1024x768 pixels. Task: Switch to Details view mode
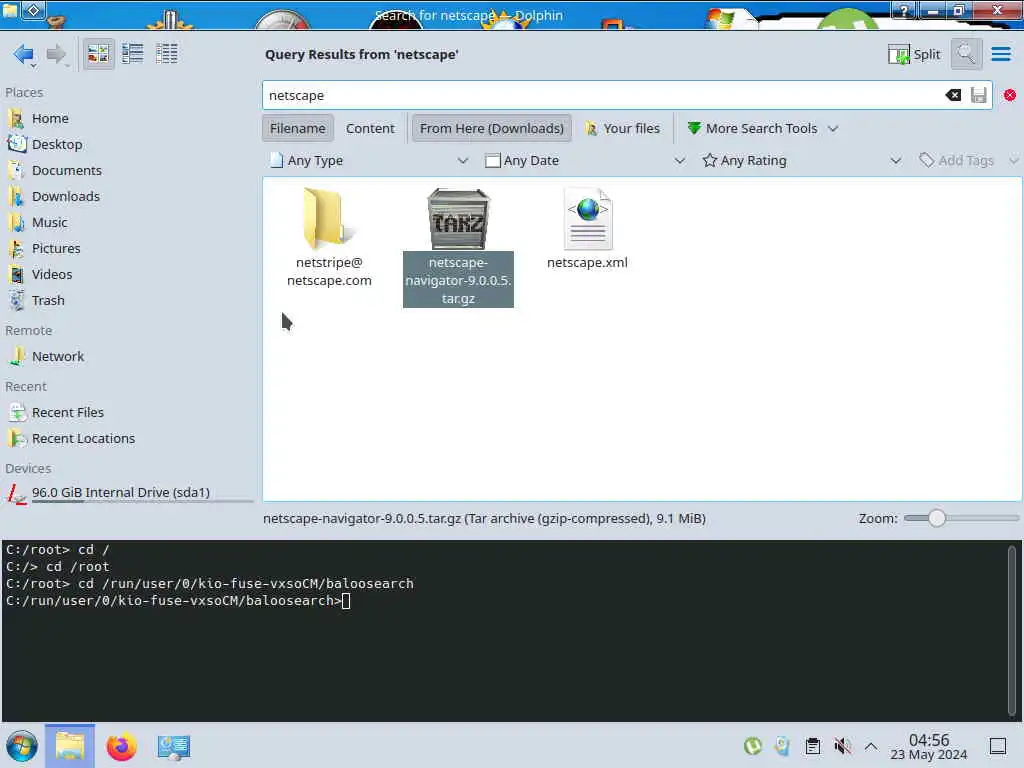167,54
